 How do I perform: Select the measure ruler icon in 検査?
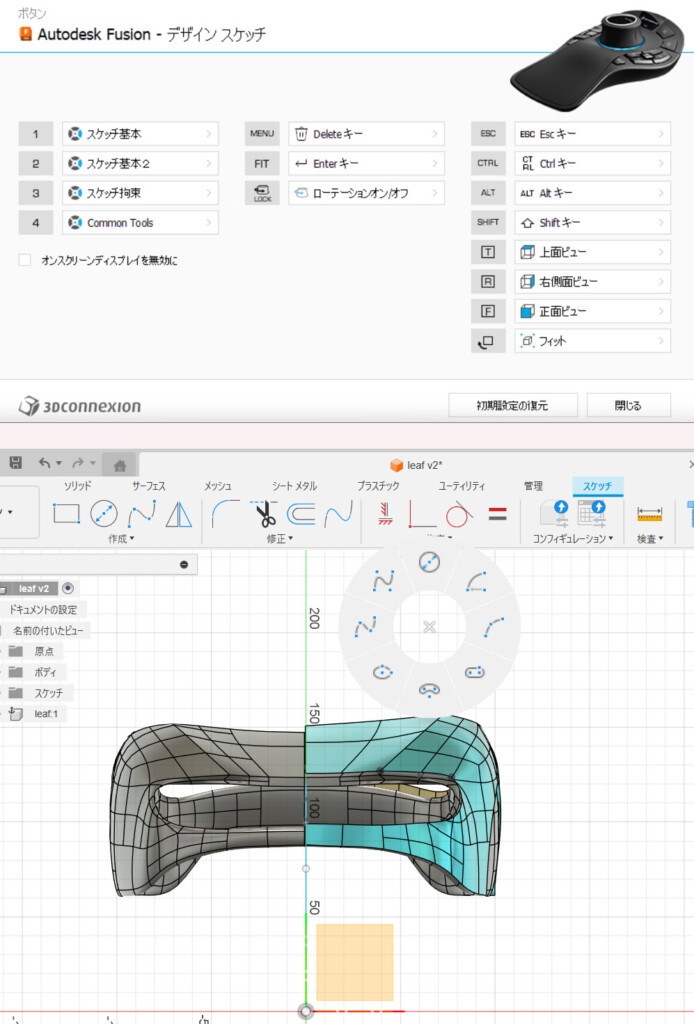pos(650,514)
